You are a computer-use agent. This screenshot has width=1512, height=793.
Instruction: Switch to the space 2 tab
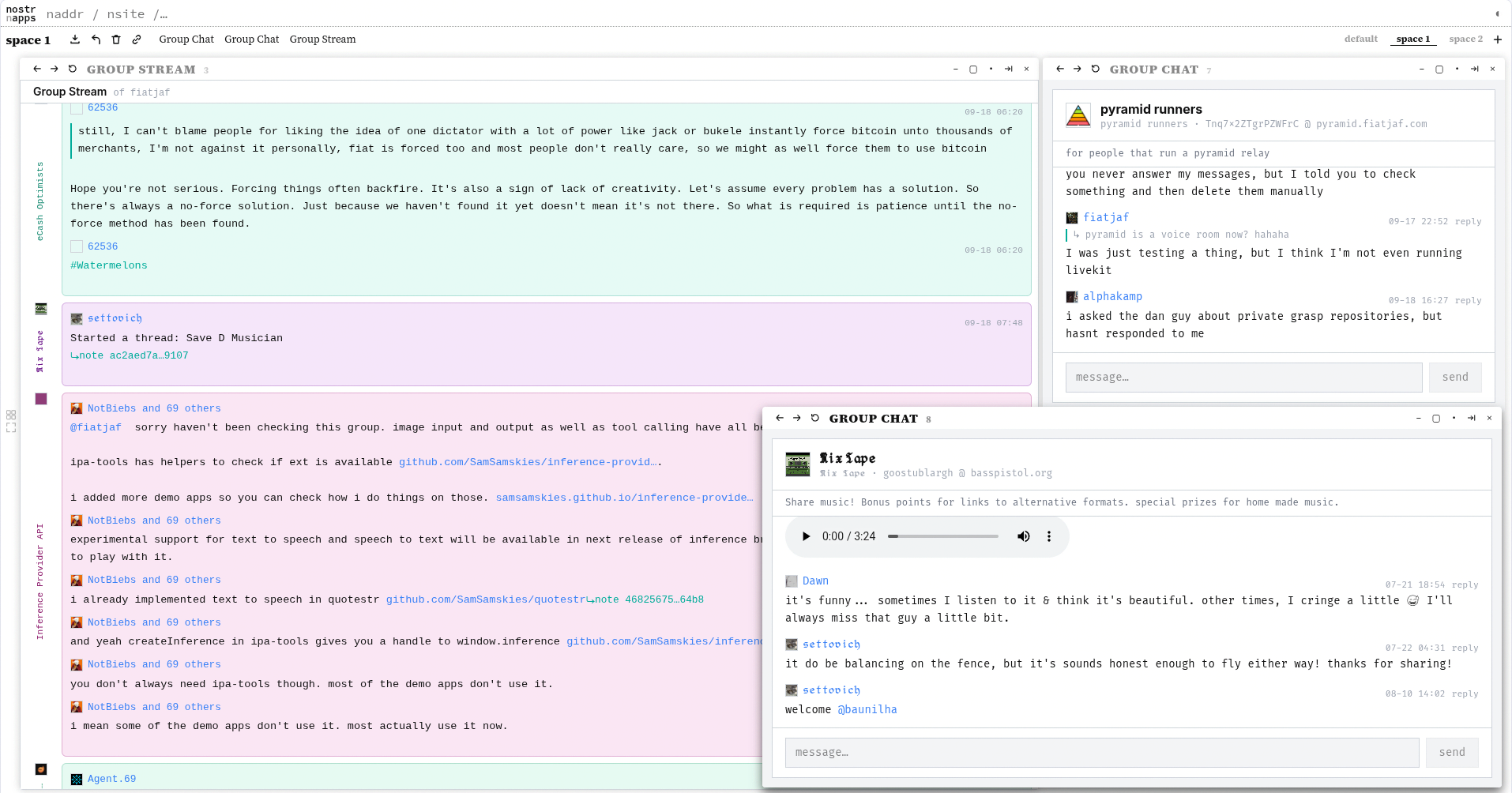click(x=1465, y=39)
